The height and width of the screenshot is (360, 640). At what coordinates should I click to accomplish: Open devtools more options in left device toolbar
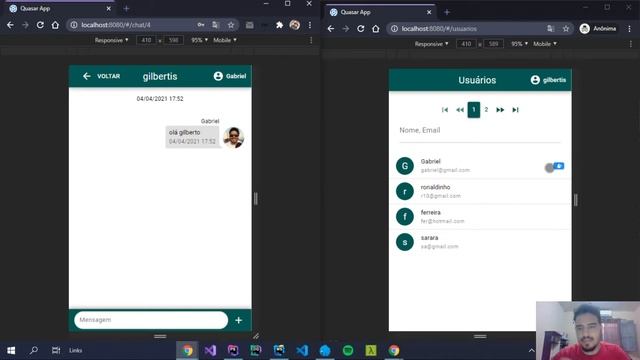pos(311,40)
